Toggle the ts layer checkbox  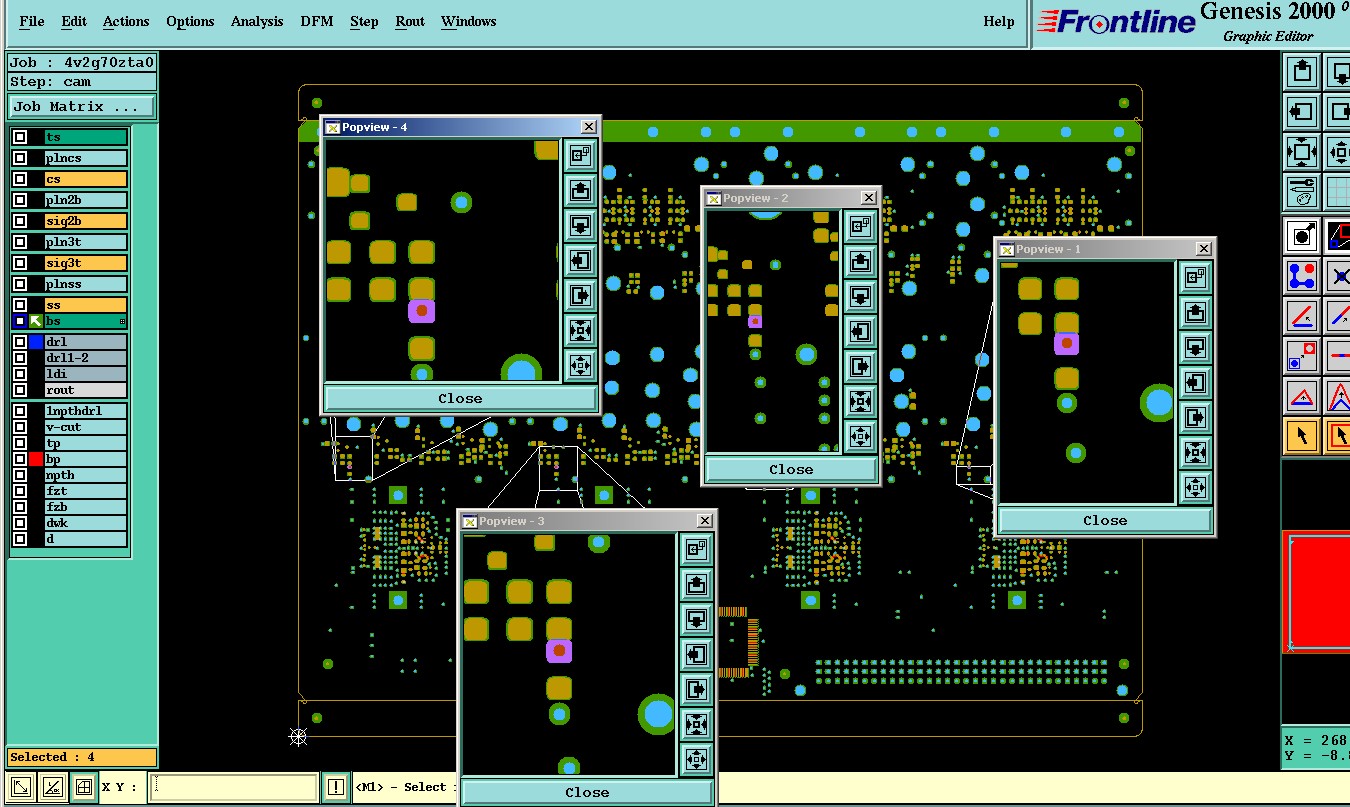[20, 137]
